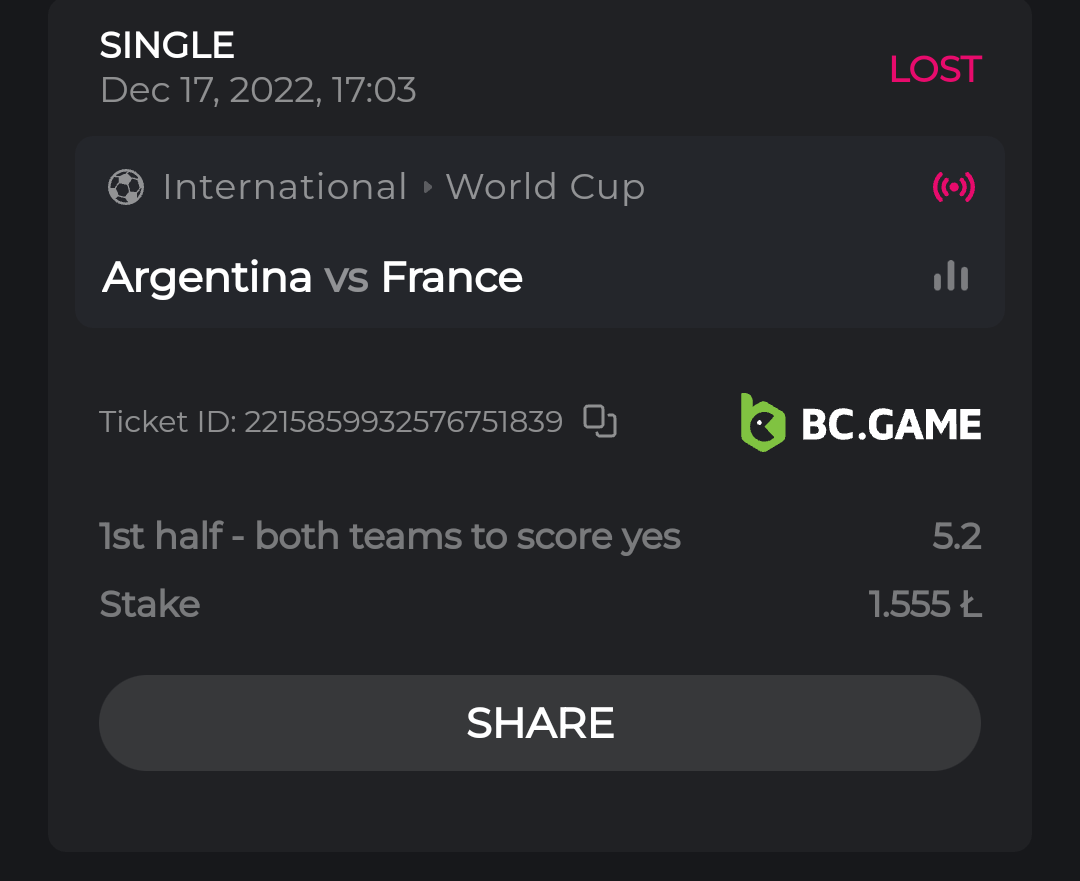The height and width of the screenshot is (881, 1080).
Task: Click the breadcrumb arrow before World Cup
Action: click(x=427, y=187)
